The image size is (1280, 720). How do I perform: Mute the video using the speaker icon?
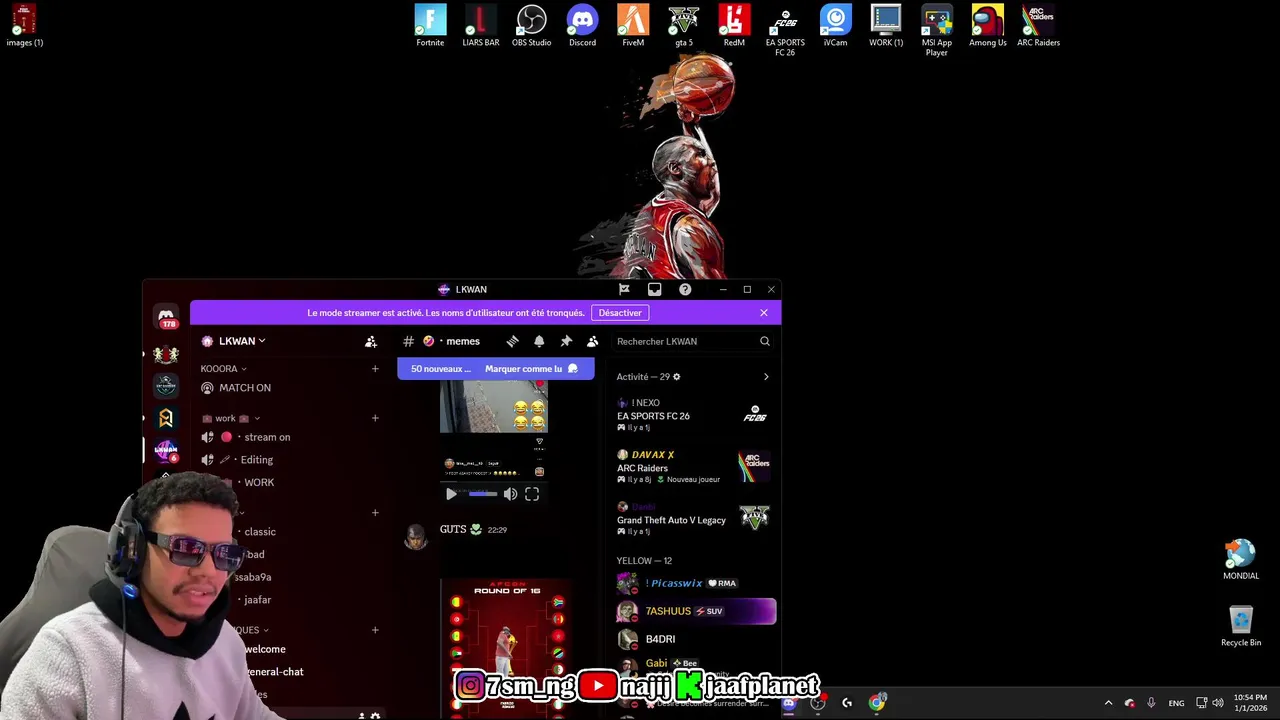510,494
